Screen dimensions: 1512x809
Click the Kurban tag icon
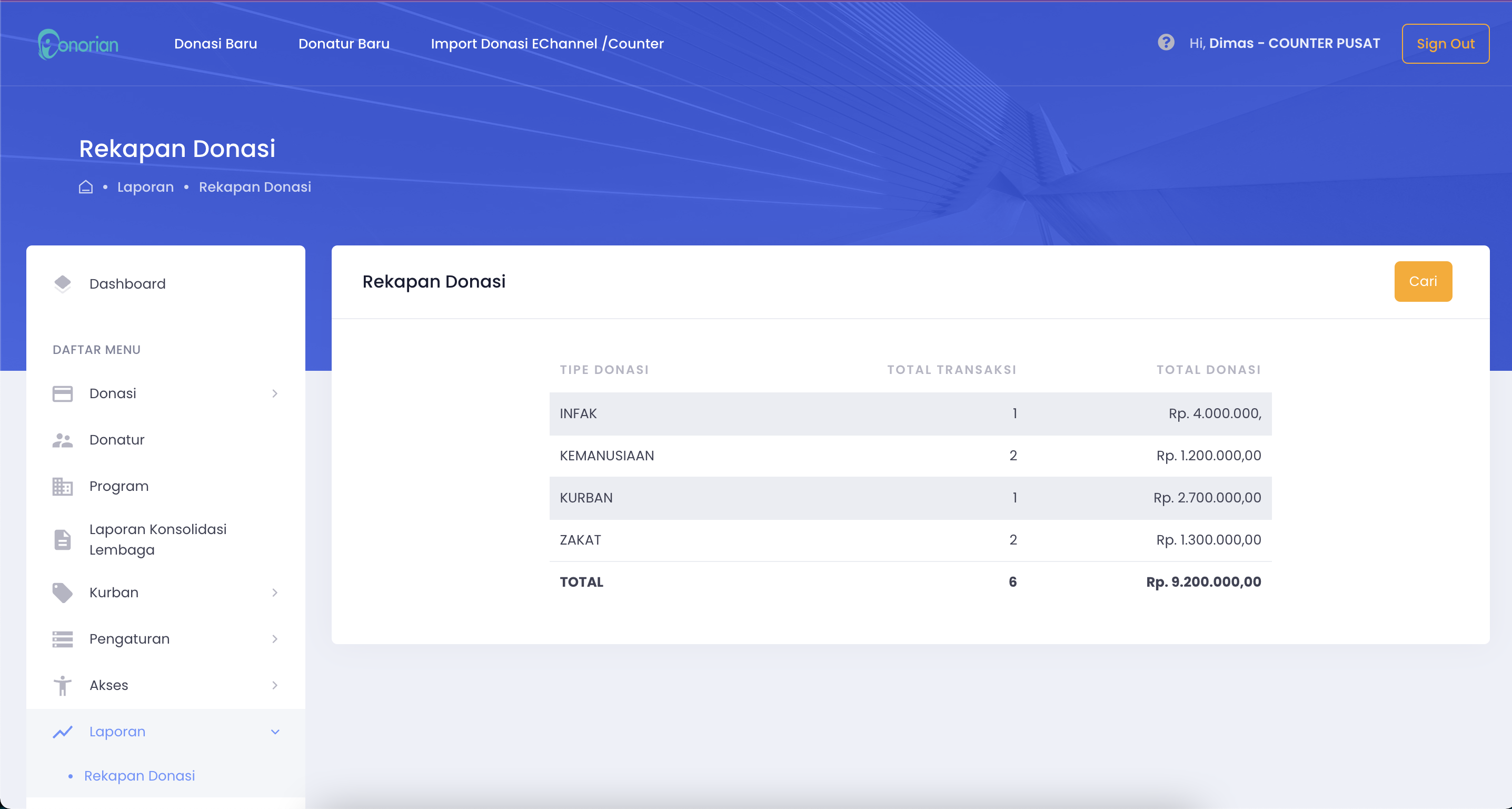point(62,593)
